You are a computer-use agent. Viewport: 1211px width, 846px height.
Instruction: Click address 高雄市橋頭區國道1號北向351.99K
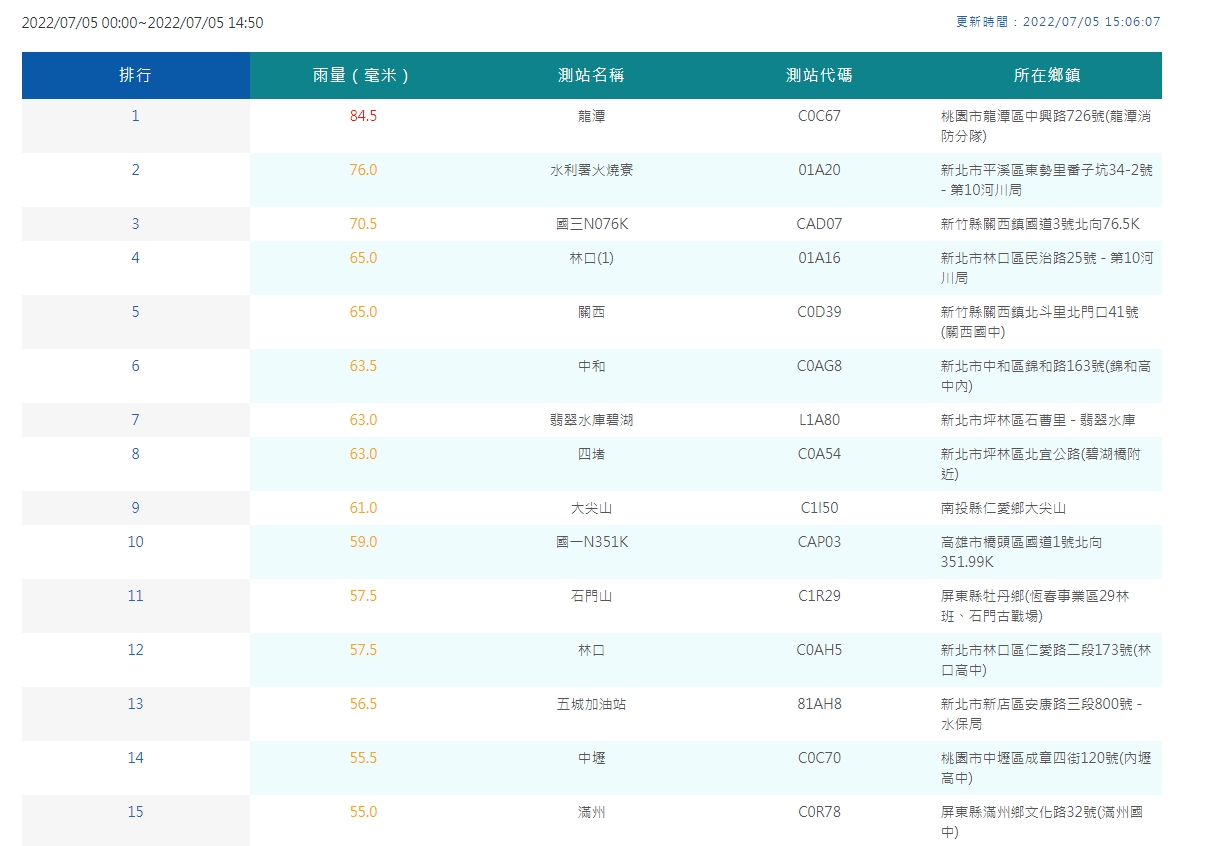point(1022,552)
